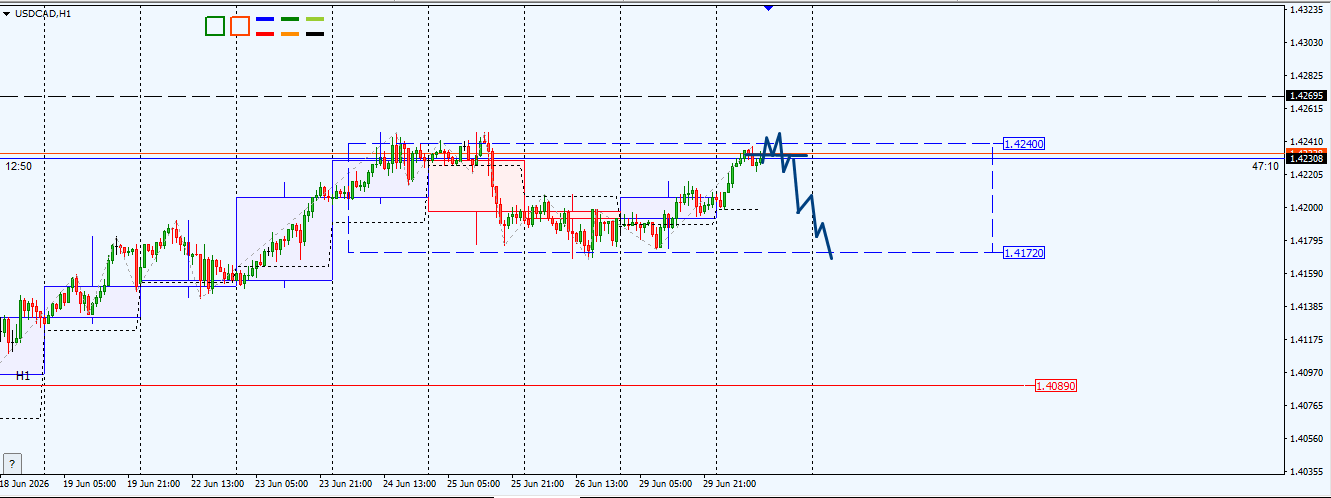Screen dimensions: 1331x498
Task: Click the 1.41590 price scale value
Action: (1306, 273)
